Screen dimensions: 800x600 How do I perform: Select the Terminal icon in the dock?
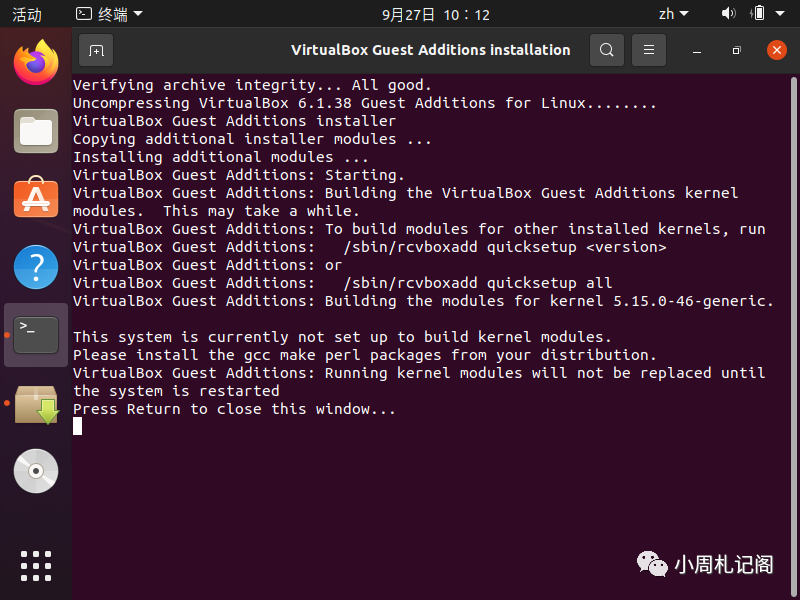click(x=36, y=335)
